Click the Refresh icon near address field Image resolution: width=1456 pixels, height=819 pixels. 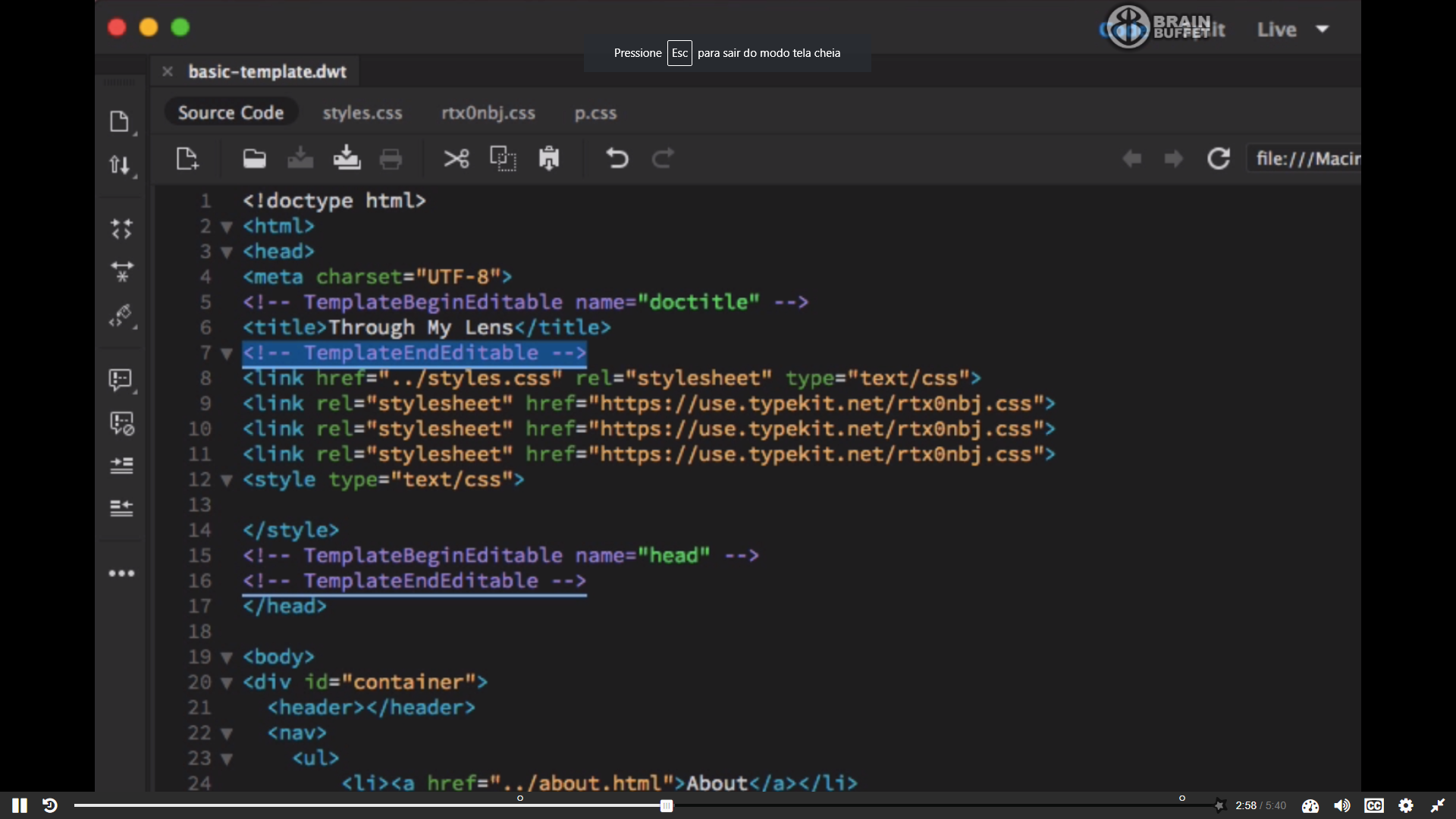(x=1218, y=158)
